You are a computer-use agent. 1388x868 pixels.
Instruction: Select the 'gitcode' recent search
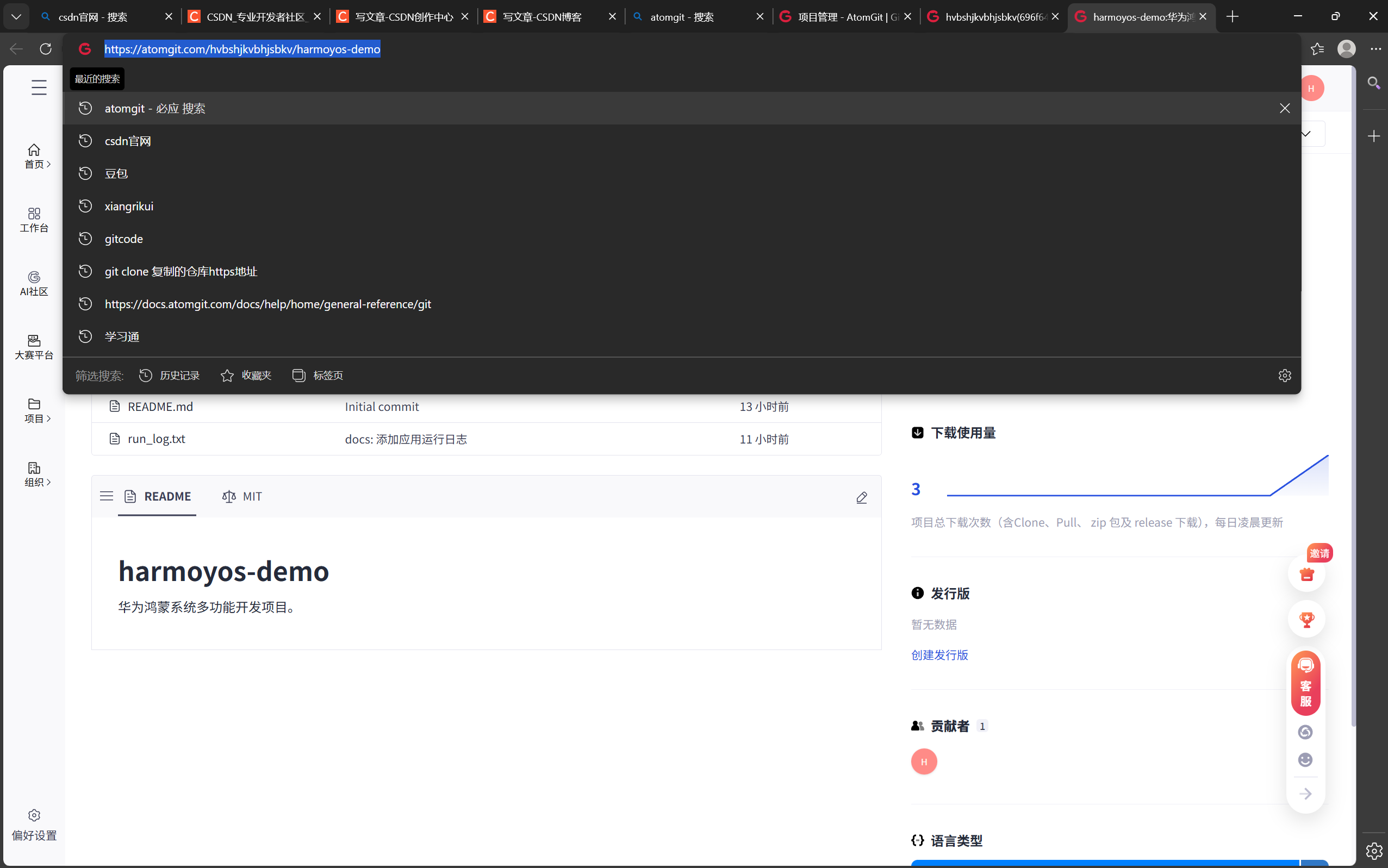tap(682, 239)
